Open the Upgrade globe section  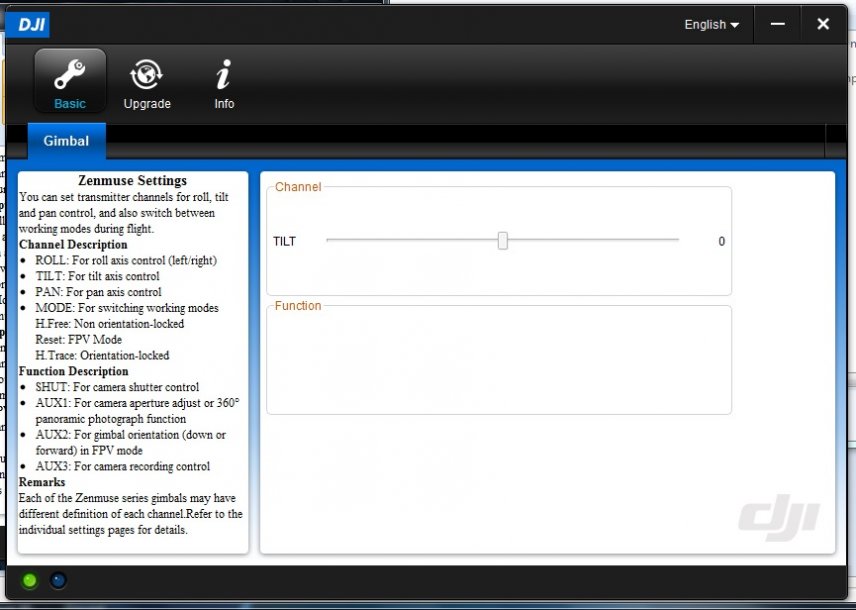(x=147, y=84)
